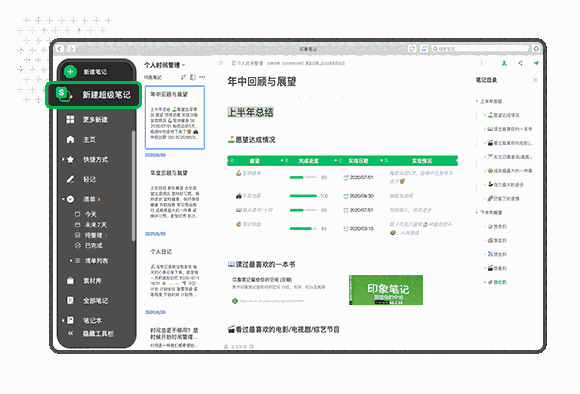Click the sidebar vertical scrollbar

tap(134, 186)
